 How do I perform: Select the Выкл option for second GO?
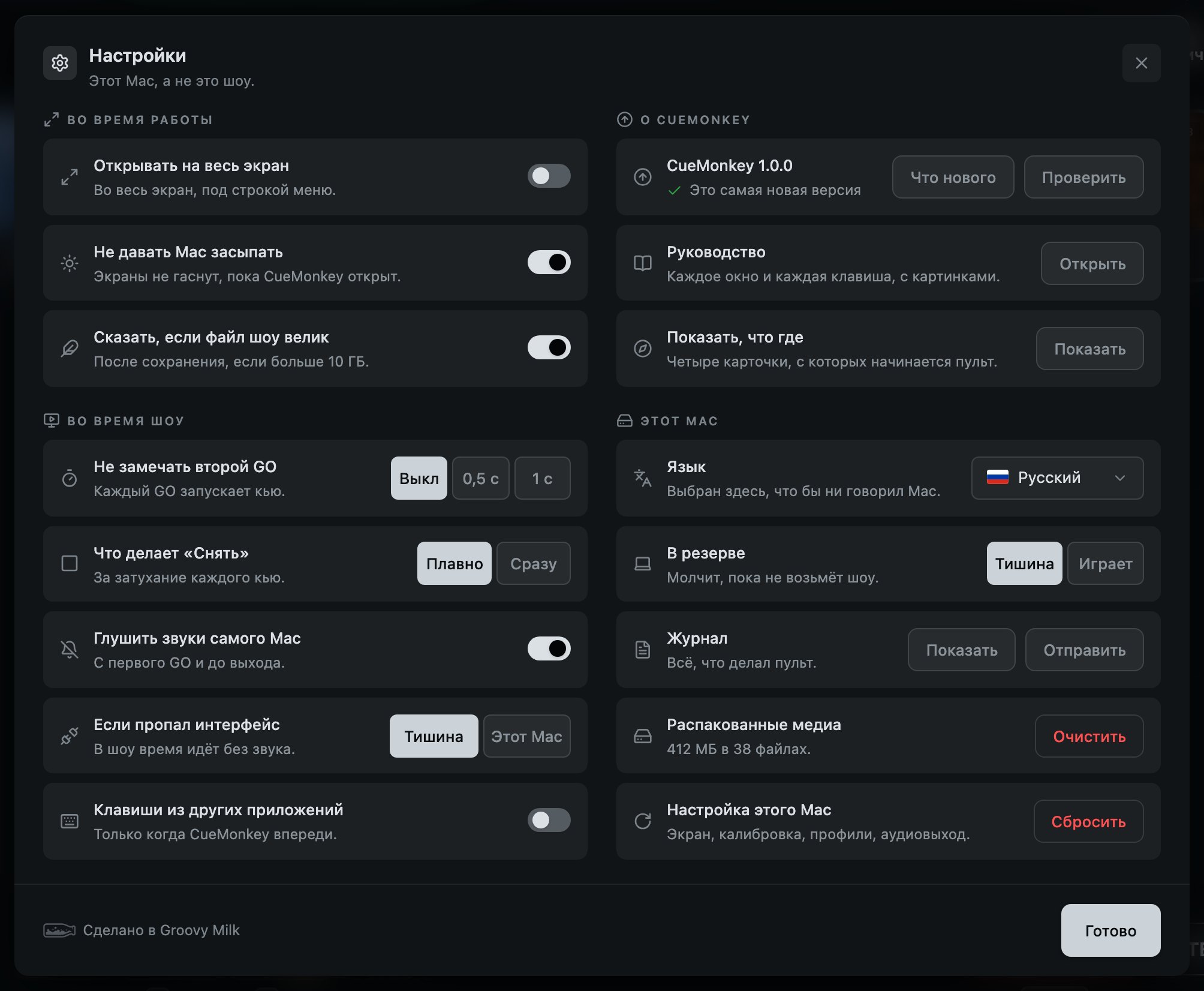(x=419, y=478)
